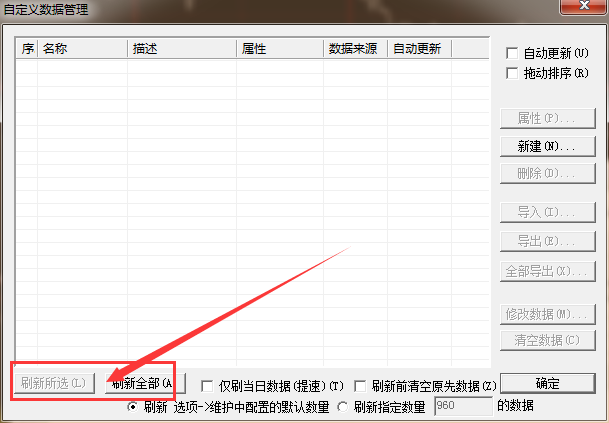Click the 全部导出(X)... button
Viewport: 609px width, 423px height.
click(548, 271)
